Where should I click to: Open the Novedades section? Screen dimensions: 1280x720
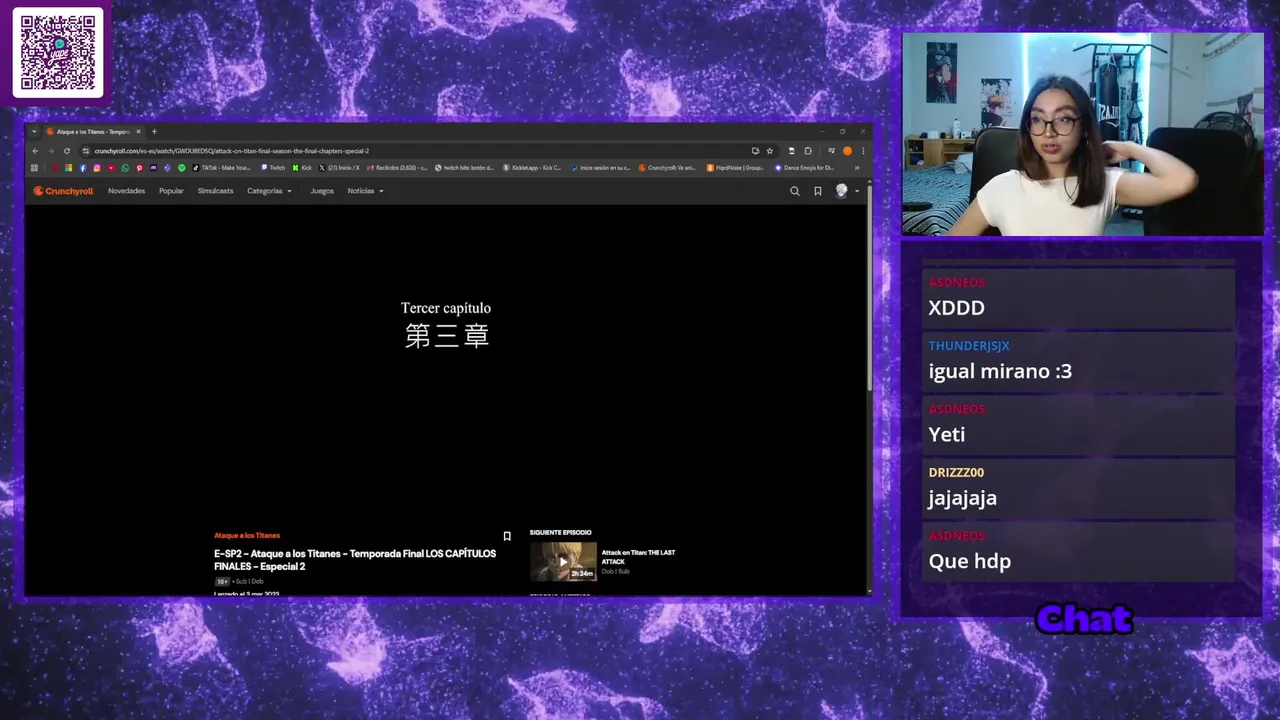[x=127, y=191]
